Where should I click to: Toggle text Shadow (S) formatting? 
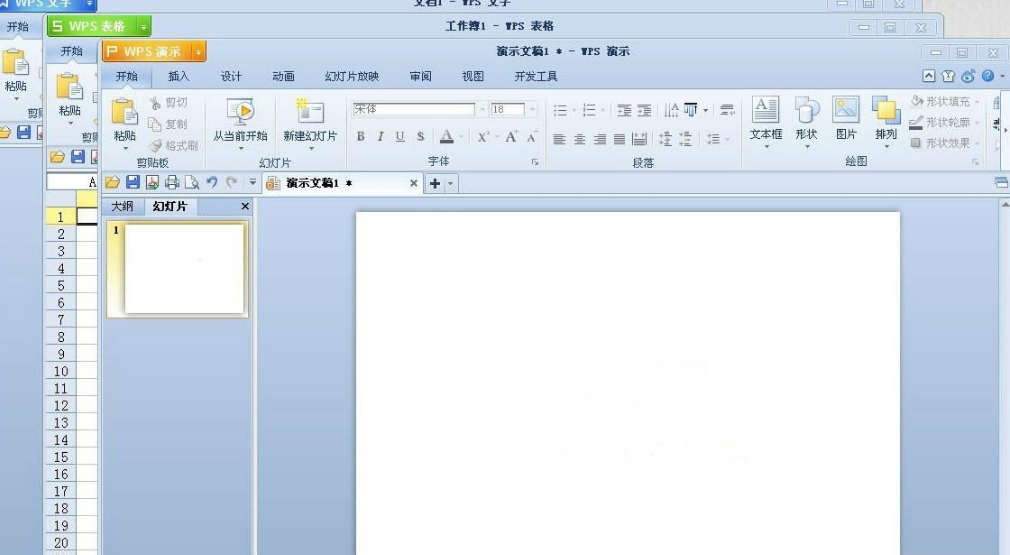click(x=420, y=136)
